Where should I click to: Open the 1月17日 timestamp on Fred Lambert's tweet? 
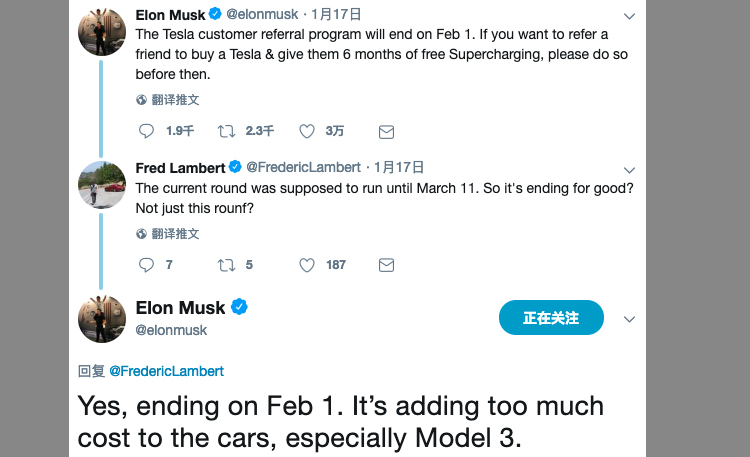click(x=399, y=167)
